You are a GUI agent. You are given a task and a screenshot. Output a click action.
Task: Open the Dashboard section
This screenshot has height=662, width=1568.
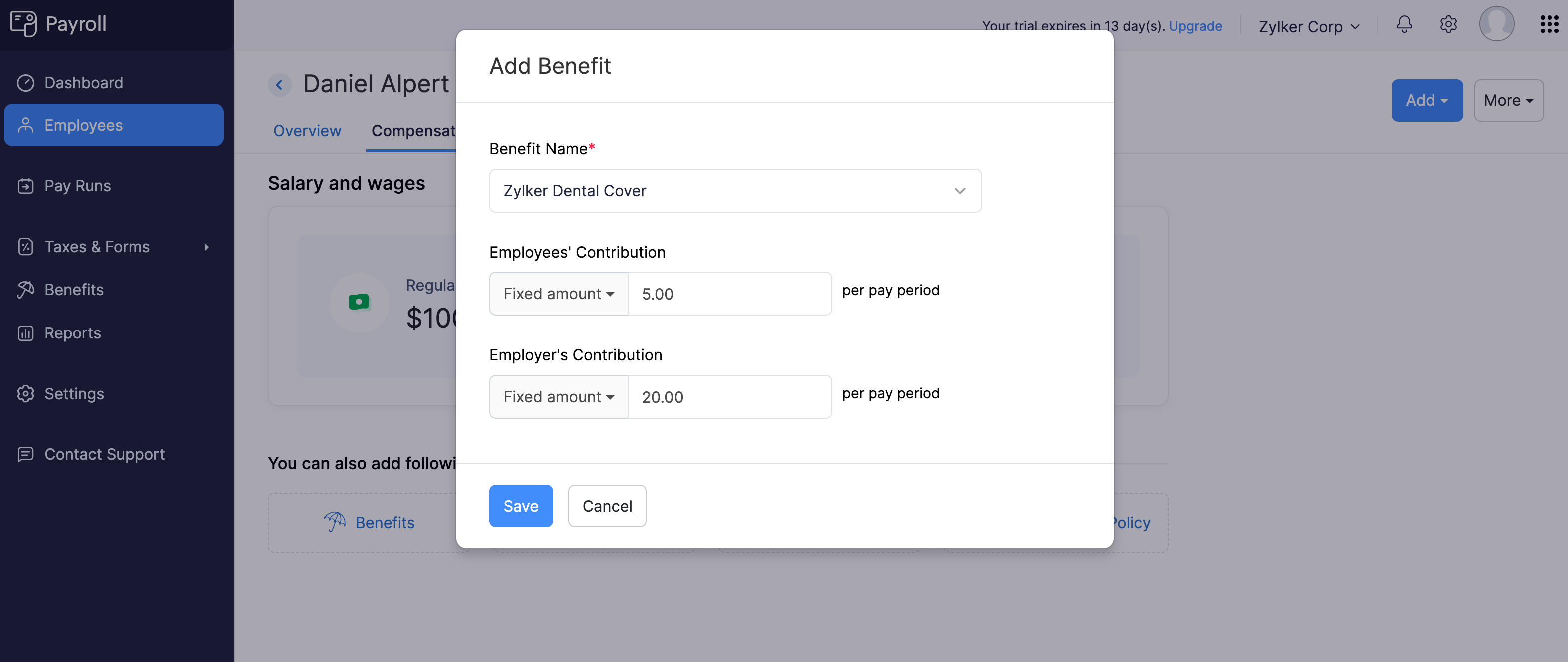[x=83, y=82]
